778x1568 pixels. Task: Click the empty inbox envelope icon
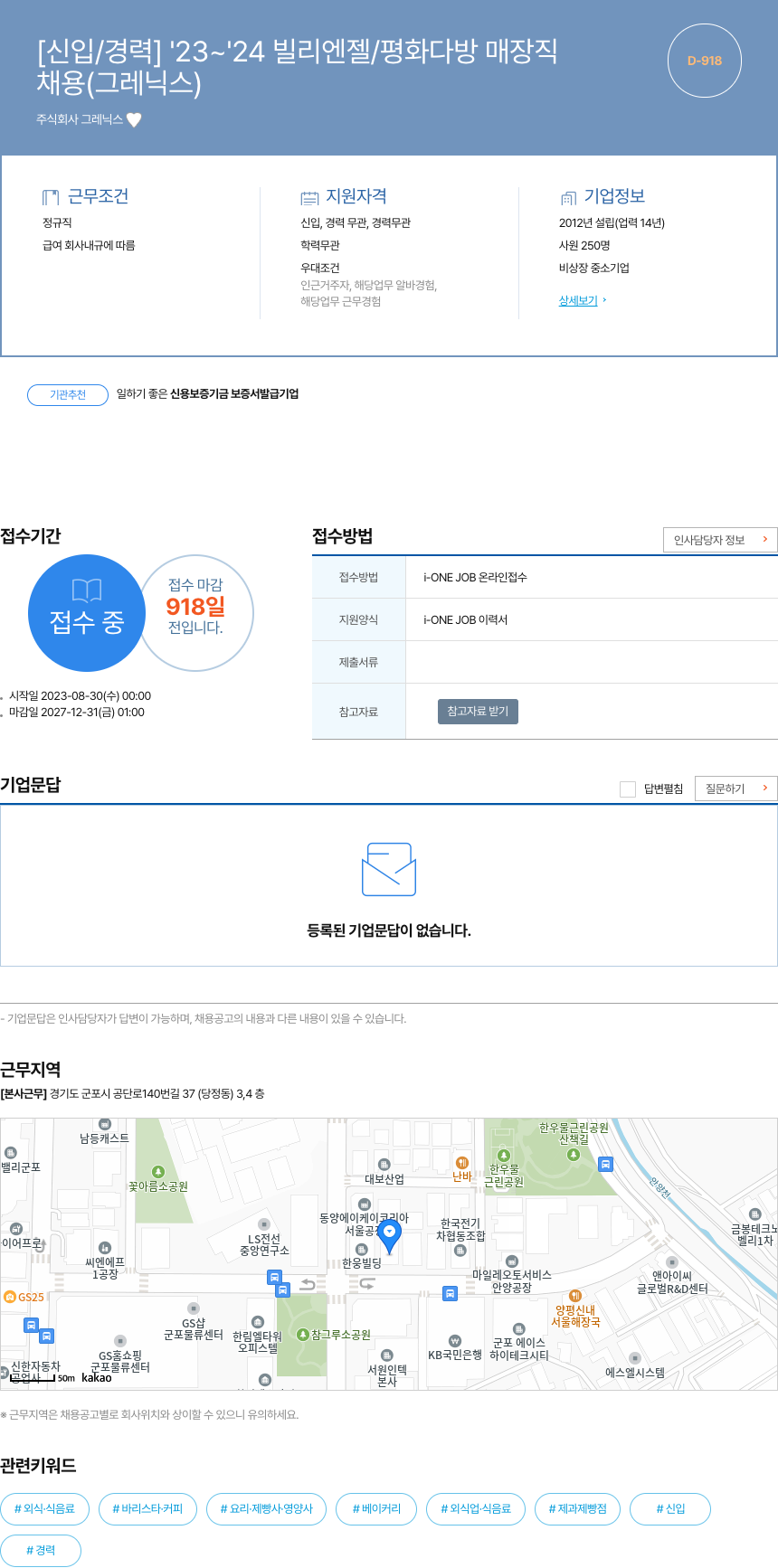click(x=389, y=870)
